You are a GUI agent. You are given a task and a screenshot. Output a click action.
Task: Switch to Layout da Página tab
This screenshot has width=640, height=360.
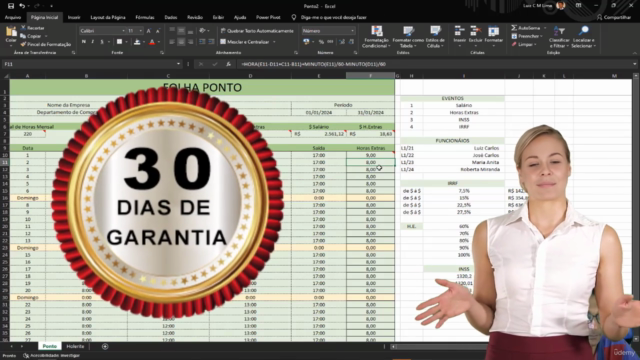click(108, 17)
